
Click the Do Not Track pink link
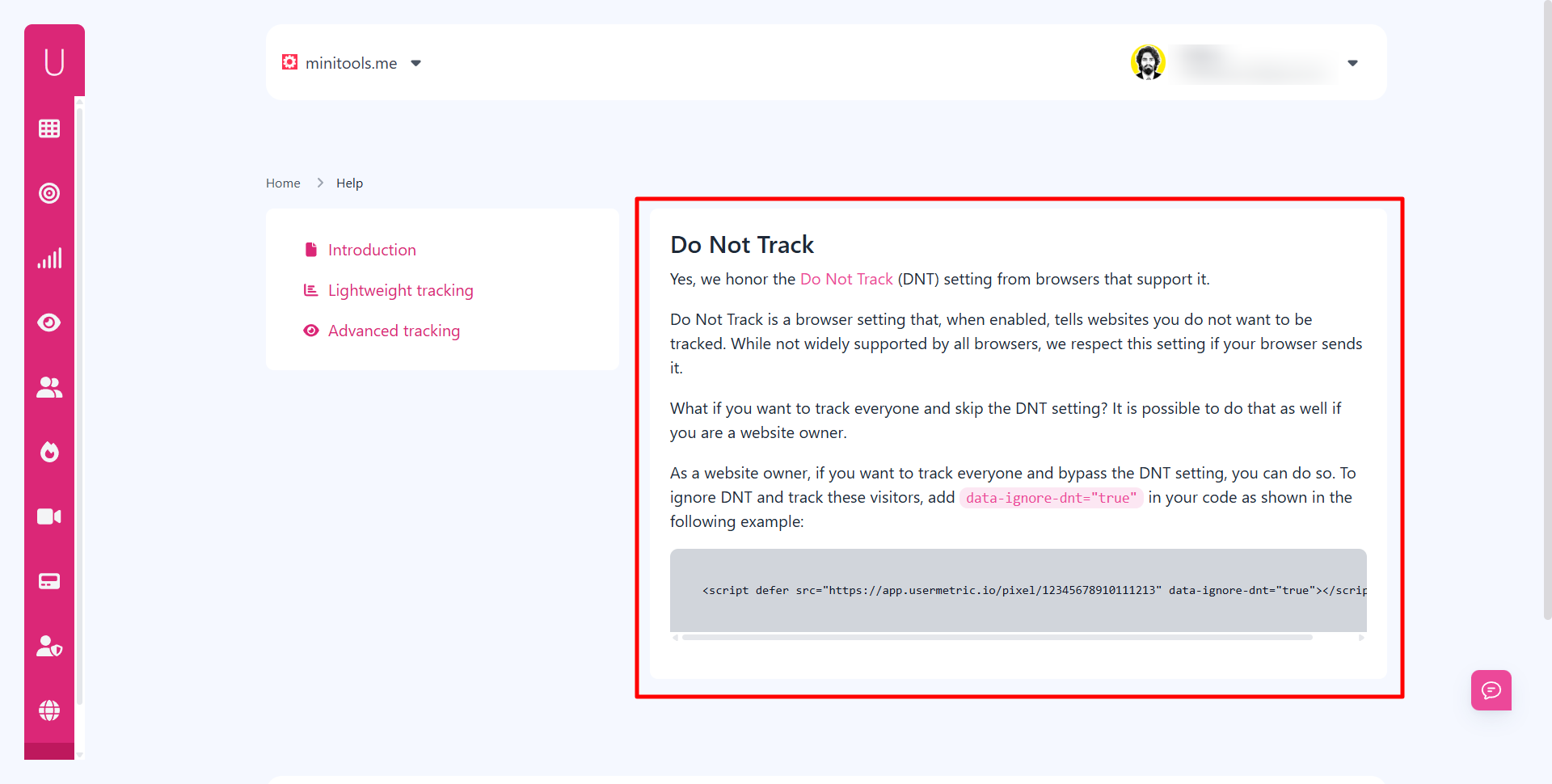coord(846,279)
